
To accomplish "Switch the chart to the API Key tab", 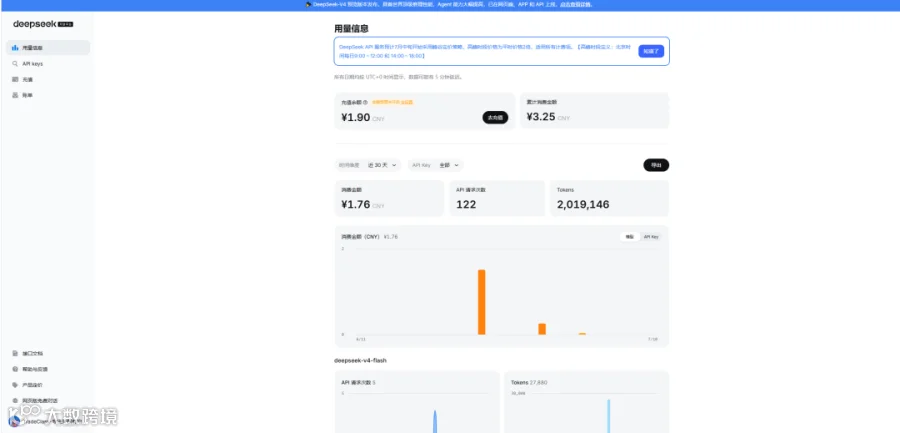I will click(651, 237).
